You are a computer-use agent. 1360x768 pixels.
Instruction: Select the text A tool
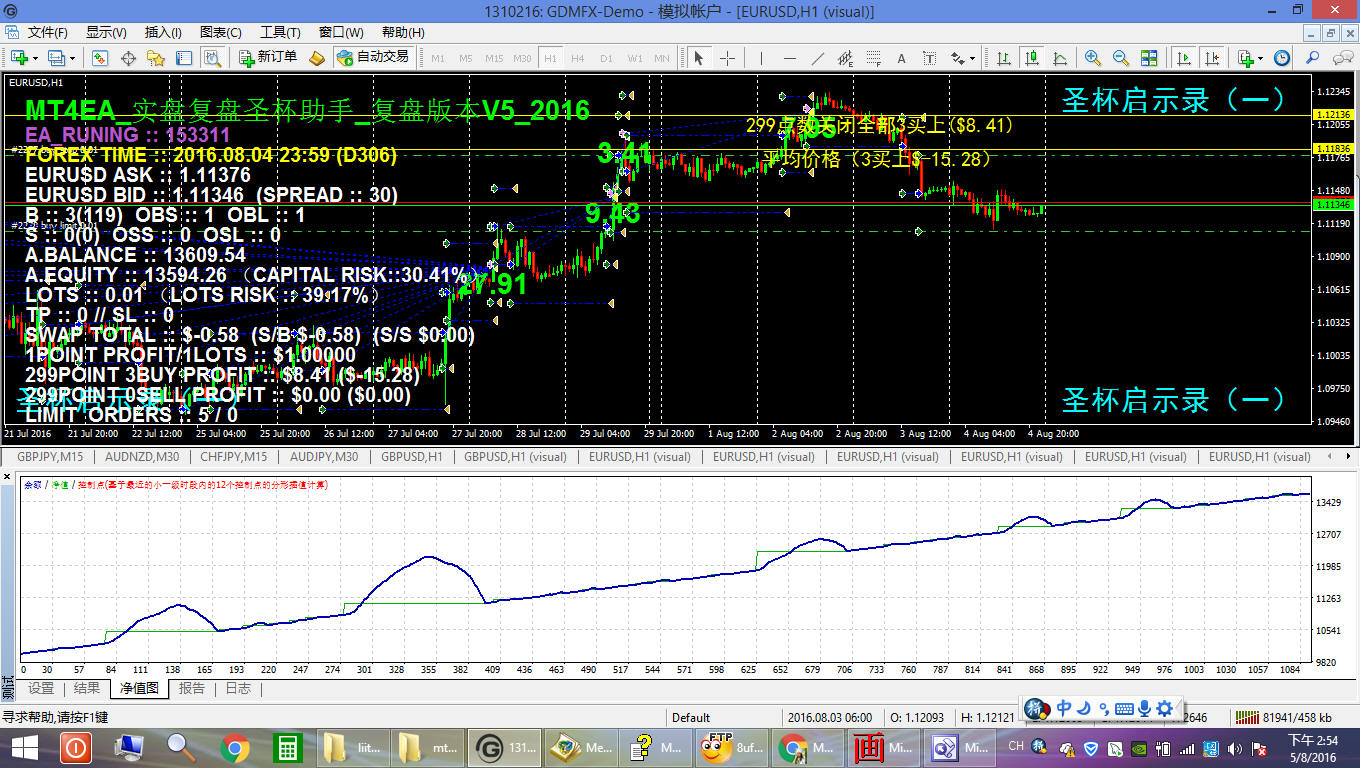click(901, 58)
